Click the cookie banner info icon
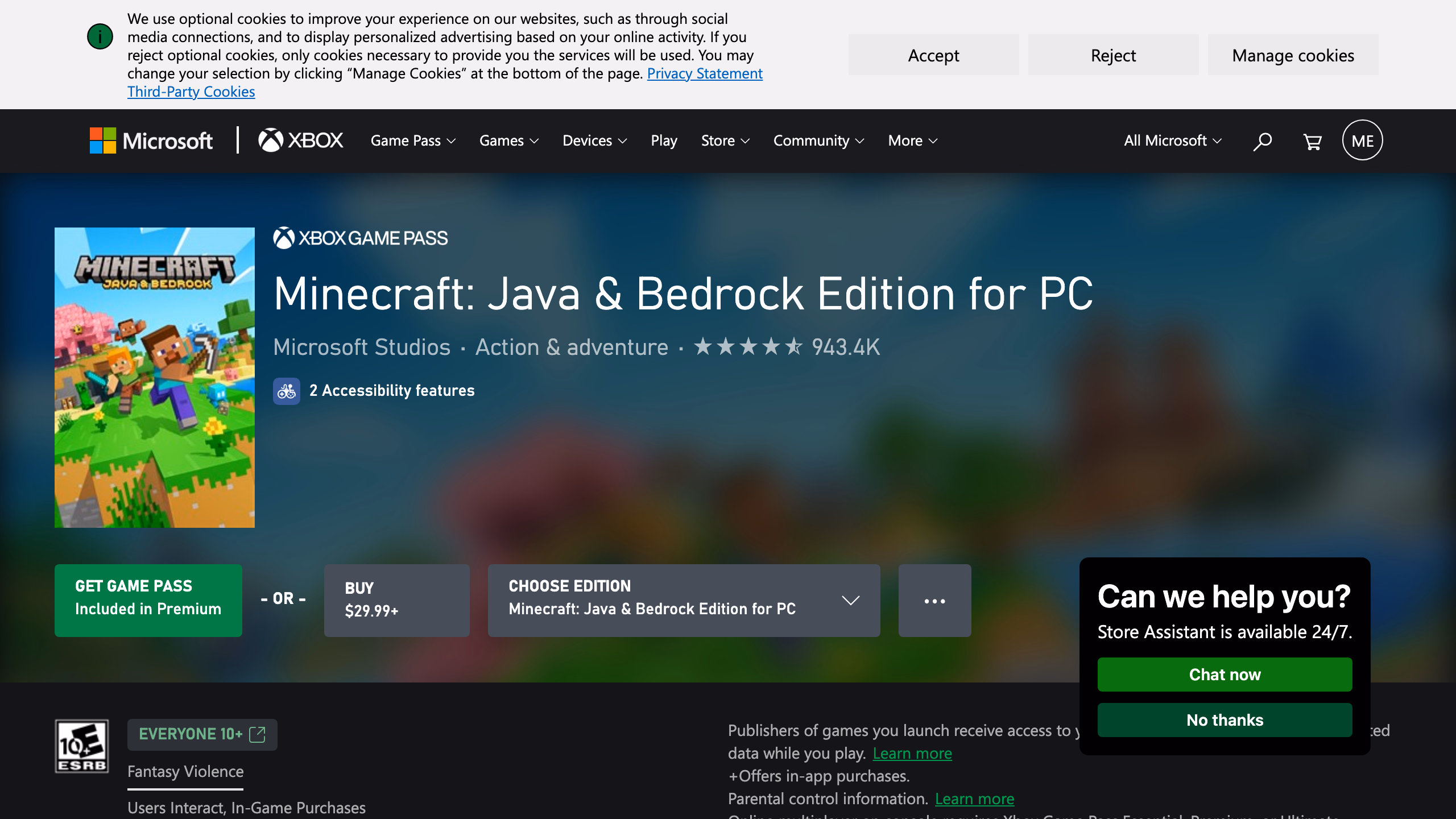Image resolution: width=1456 pixels, height=819 pixels. pos(100,36)
